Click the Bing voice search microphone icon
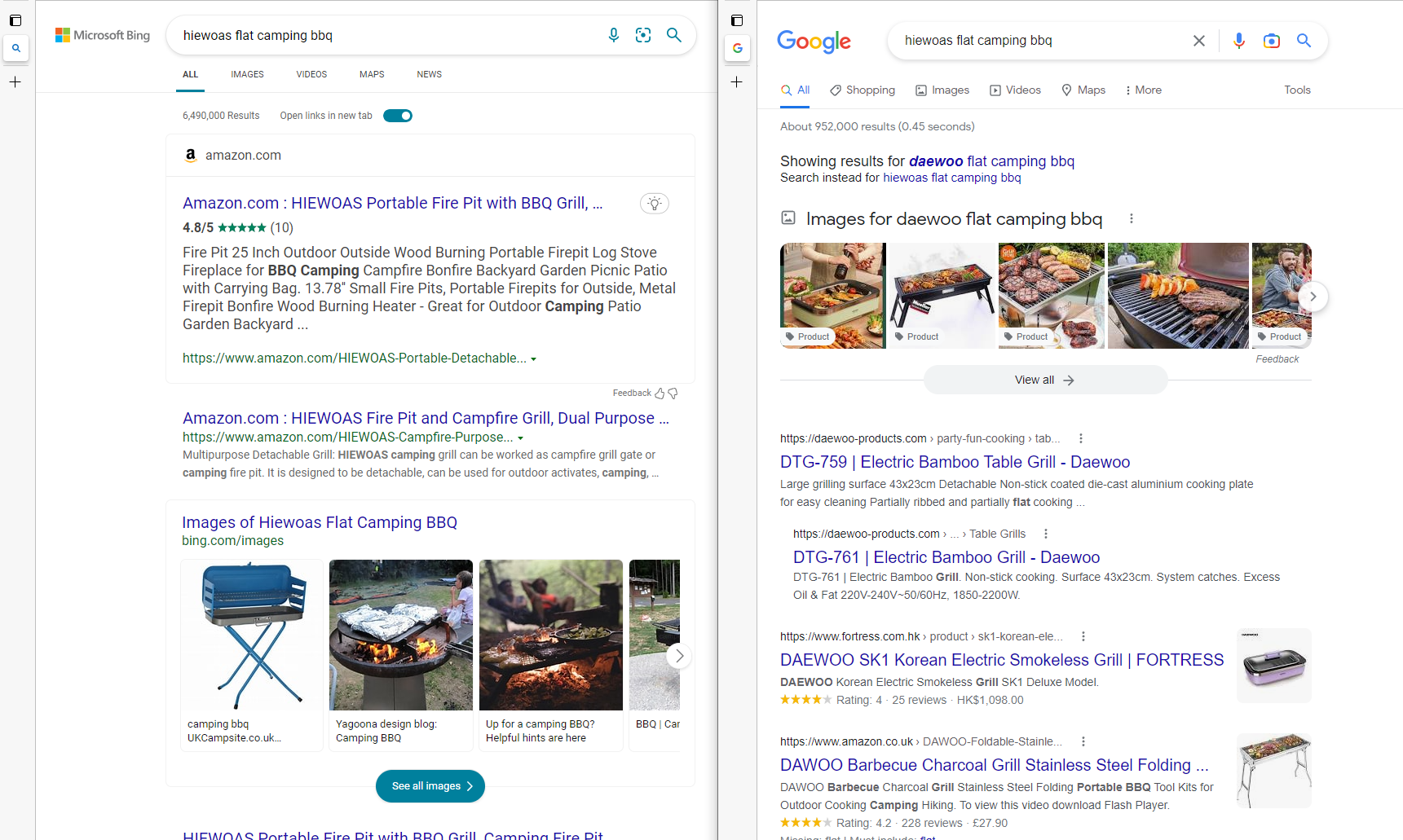This screenshot has height=840, width=1403. pos(613,35)
